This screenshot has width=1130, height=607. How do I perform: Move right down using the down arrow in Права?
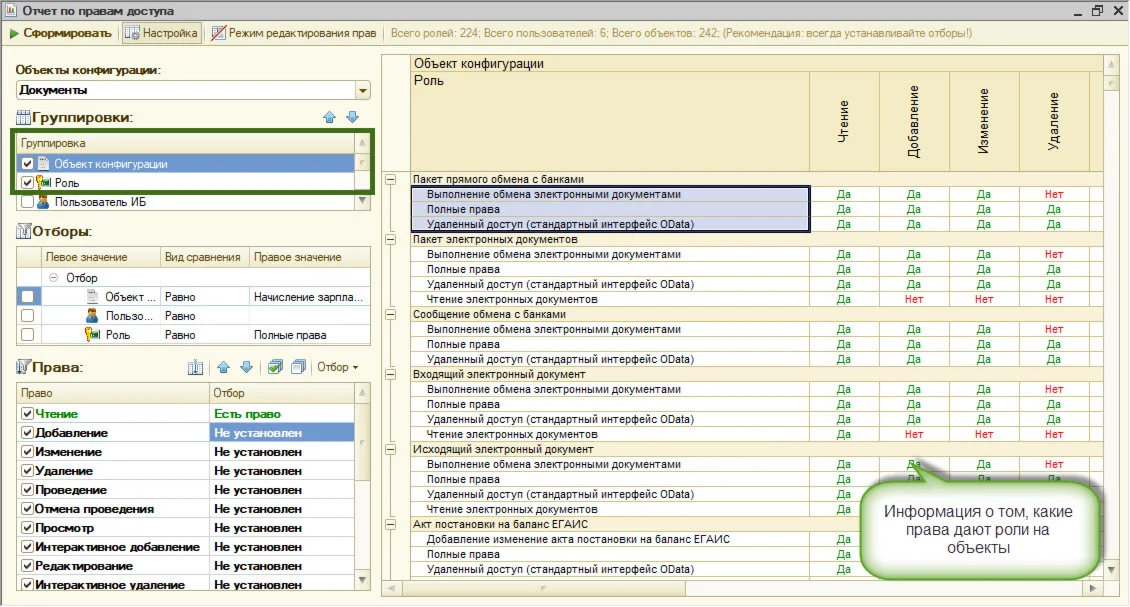point(246,368)
